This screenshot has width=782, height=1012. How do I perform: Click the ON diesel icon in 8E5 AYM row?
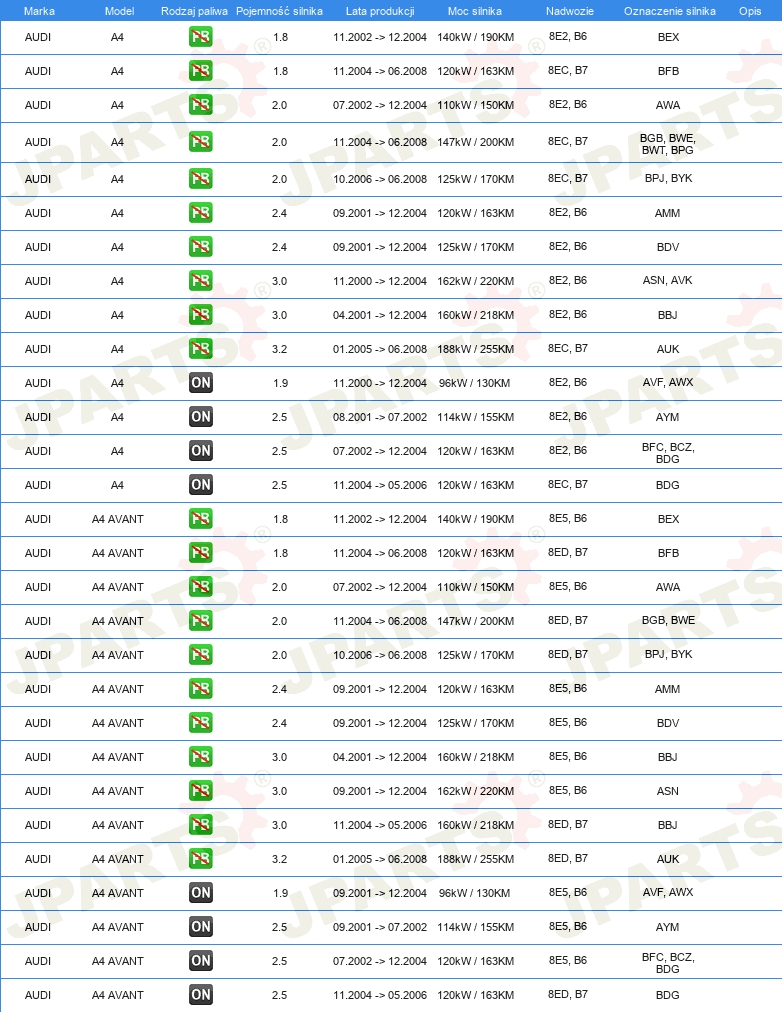[201, 927]
